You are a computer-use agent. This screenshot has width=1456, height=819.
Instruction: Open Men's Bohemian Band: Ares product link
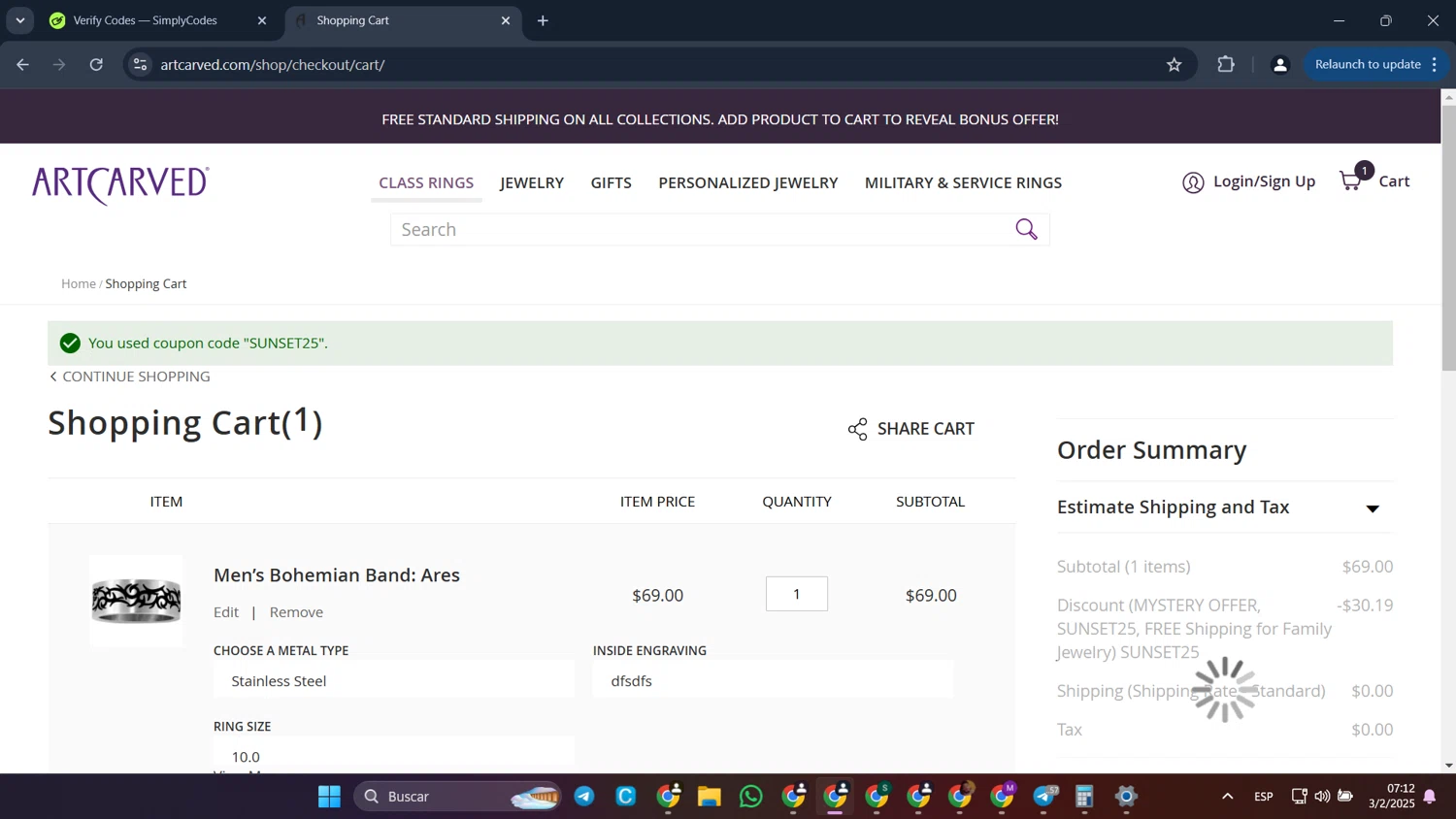[x=337, y=575]
